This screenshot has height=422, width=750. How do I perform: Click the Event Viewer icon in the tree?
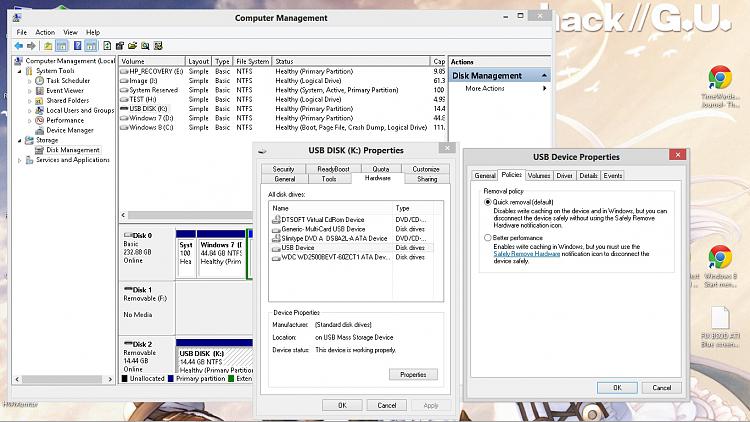point(40,90)
